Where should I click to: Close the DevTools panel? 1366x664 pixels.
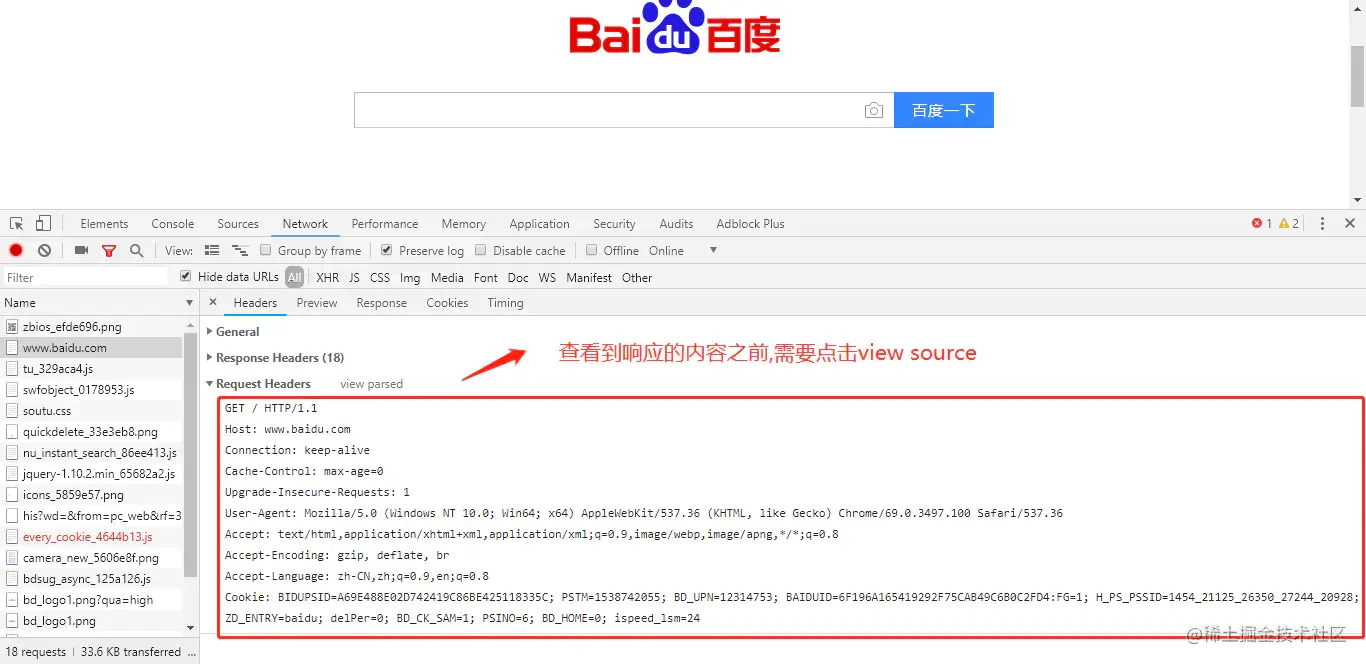coord(1349,223)
